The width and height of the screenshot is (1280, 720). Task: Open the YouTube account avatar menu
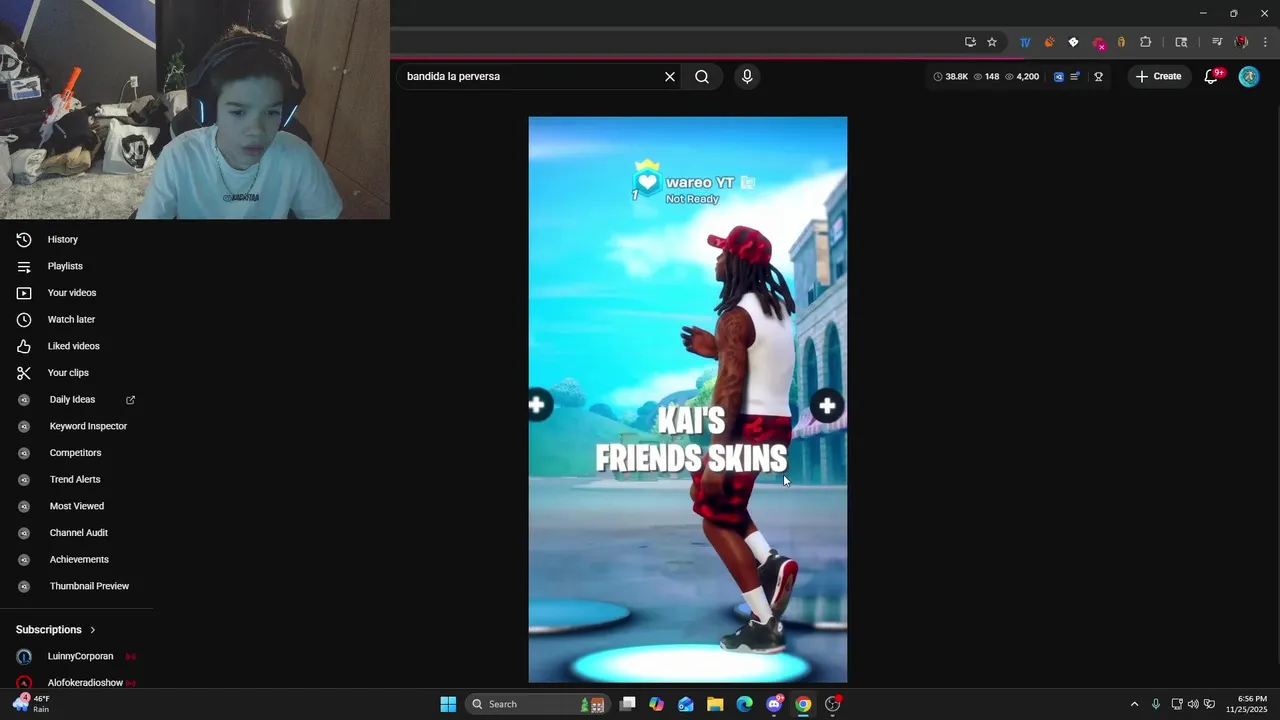[x=1249, y=77]
